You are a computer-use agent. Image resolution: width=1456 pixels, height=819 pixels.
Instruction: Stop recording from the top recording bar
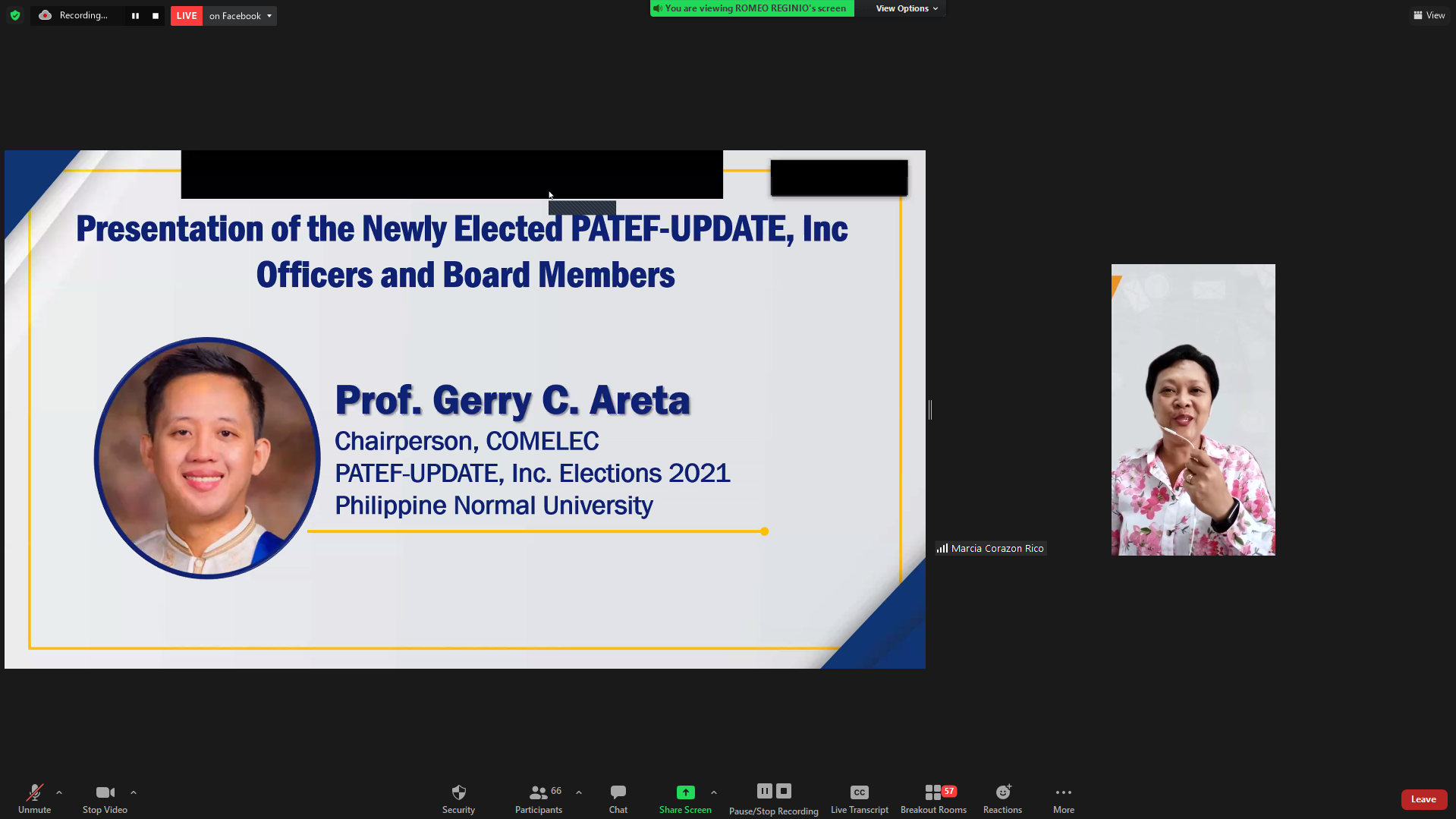(x=156, y=16)
